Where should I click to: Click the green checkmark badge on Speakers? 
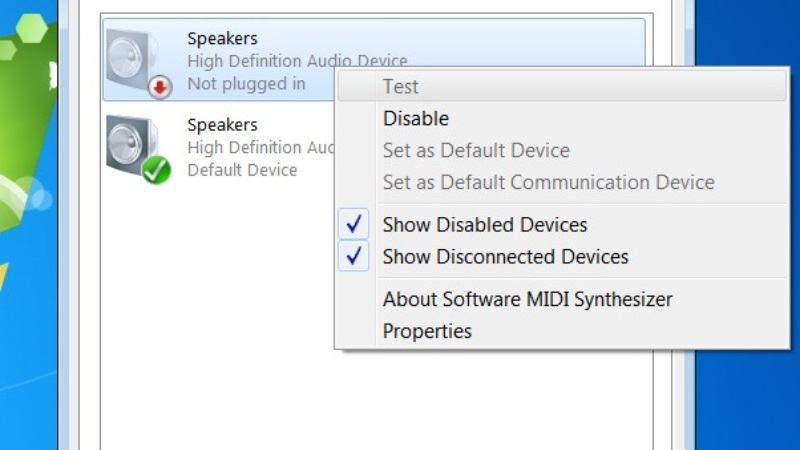[156, 170]
